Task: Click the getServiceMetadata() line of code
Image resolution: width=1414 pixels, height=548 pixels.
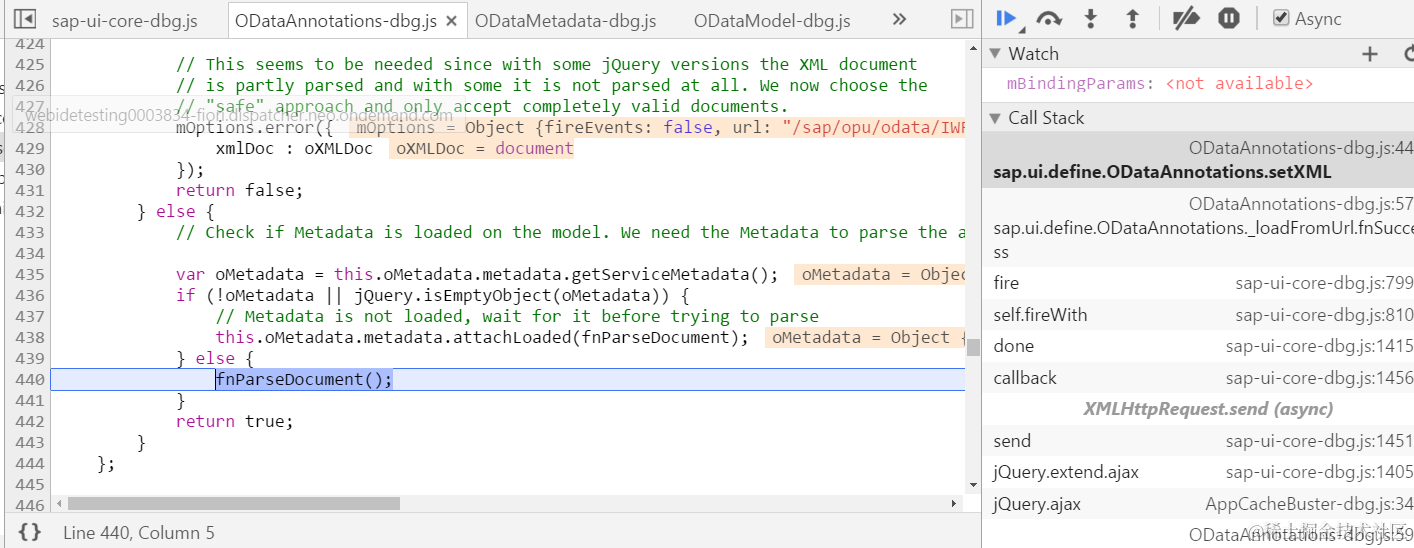Action: 477,274
